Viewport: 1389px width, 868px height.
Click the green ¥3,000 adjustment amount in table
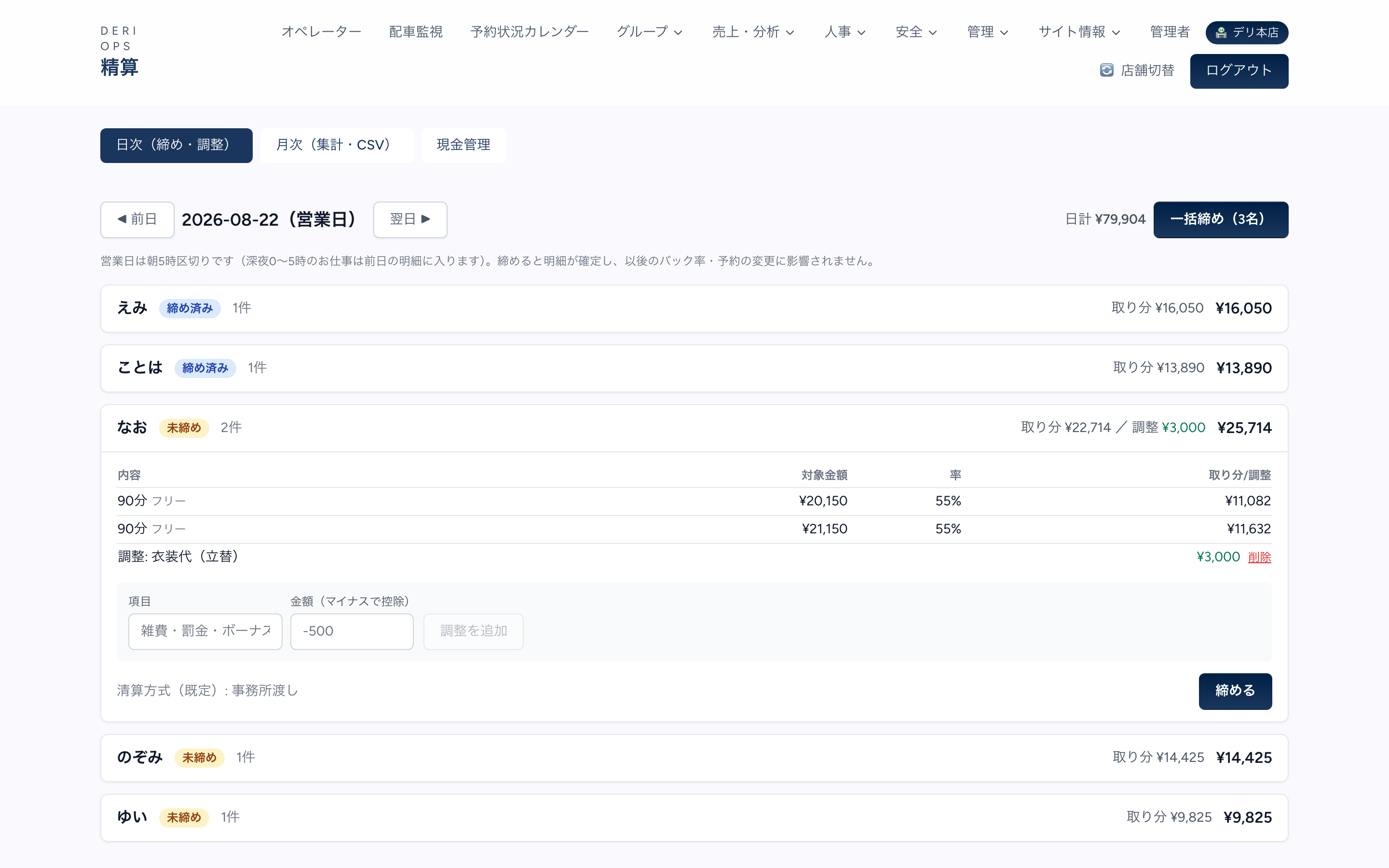pos(1218,557)
